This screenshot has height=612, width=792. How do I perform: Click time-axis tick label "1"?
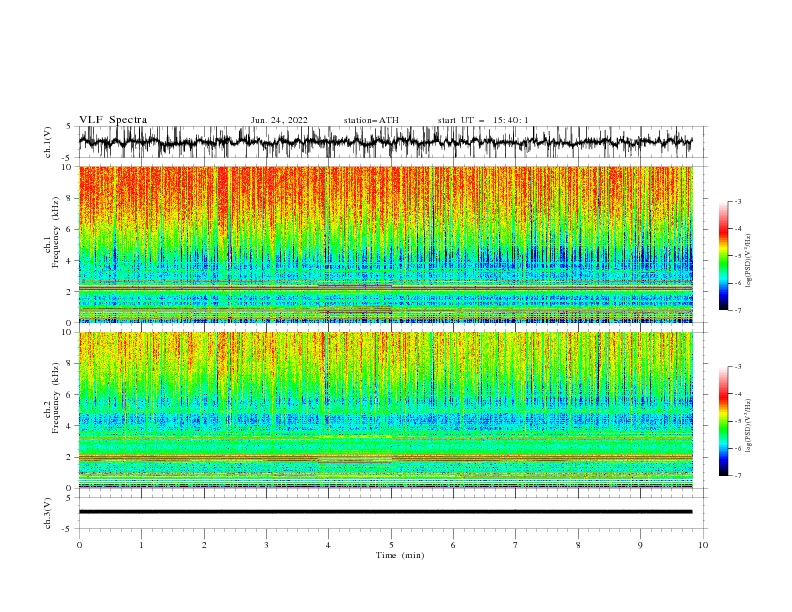[141, 545]
